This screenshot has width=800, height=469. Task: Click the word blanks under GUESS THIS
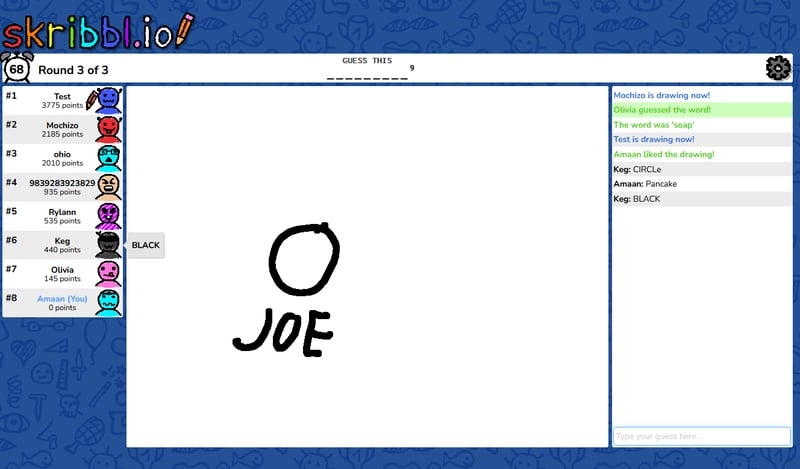click(x=367, y=79)
